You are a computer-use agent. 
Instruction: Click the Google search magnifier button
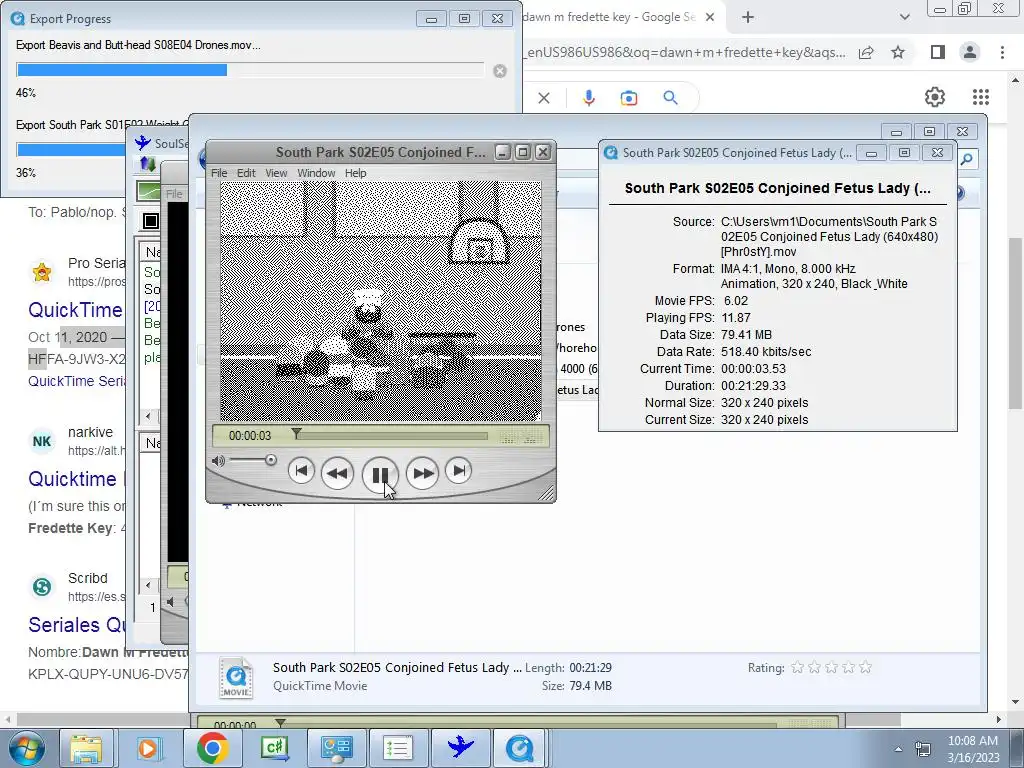670,98
